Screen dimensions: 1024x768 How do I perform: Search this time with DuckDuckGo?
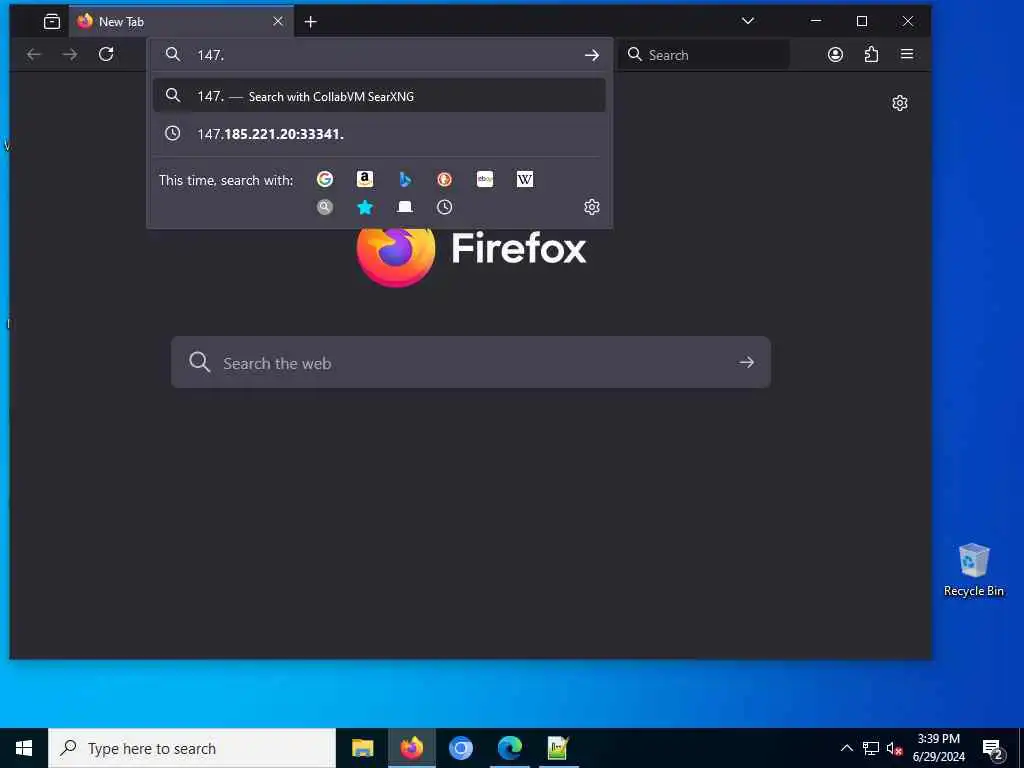click(x=445, y=179)
